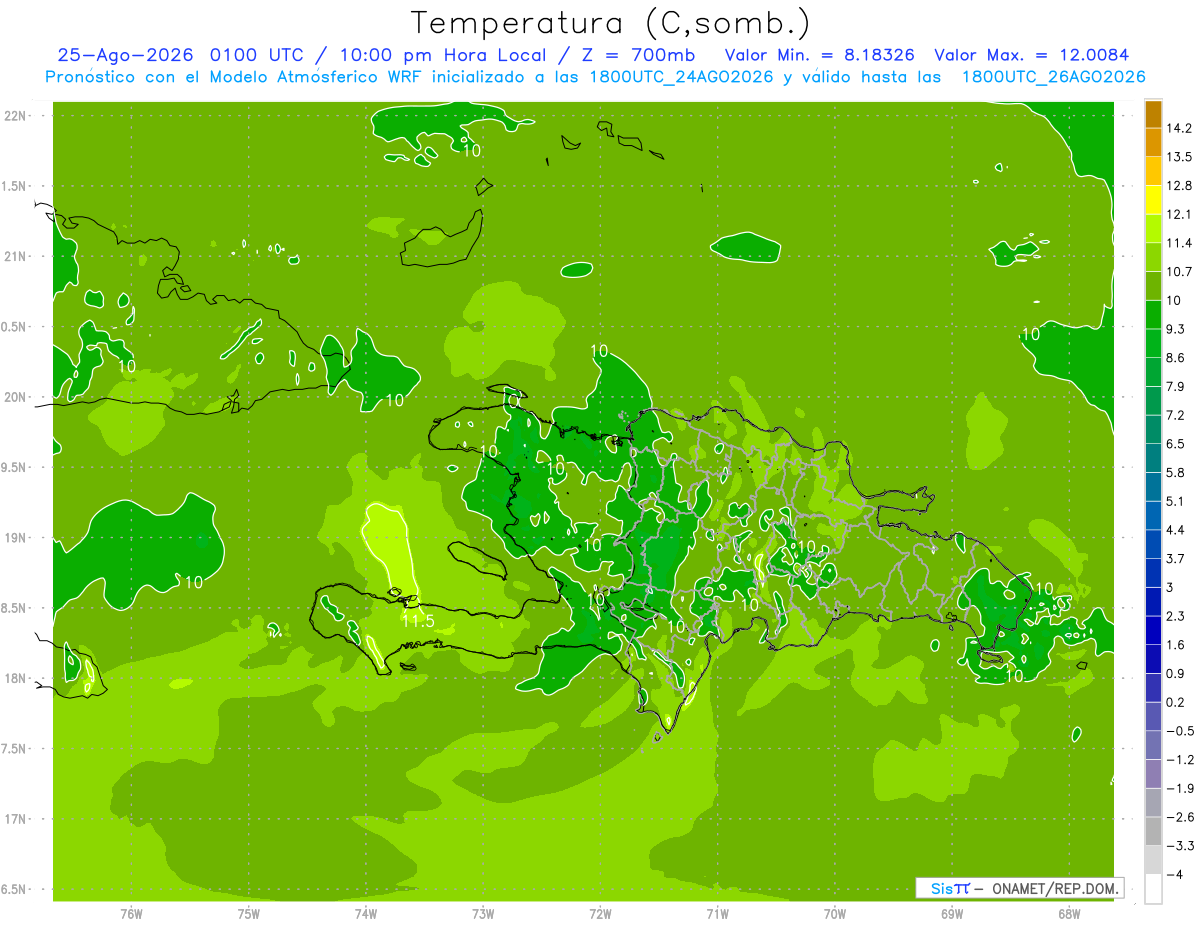This screenshot has height=927, width=1200.
Task: Click the '69W' longitude label
Action: click(x=952, y=913)
